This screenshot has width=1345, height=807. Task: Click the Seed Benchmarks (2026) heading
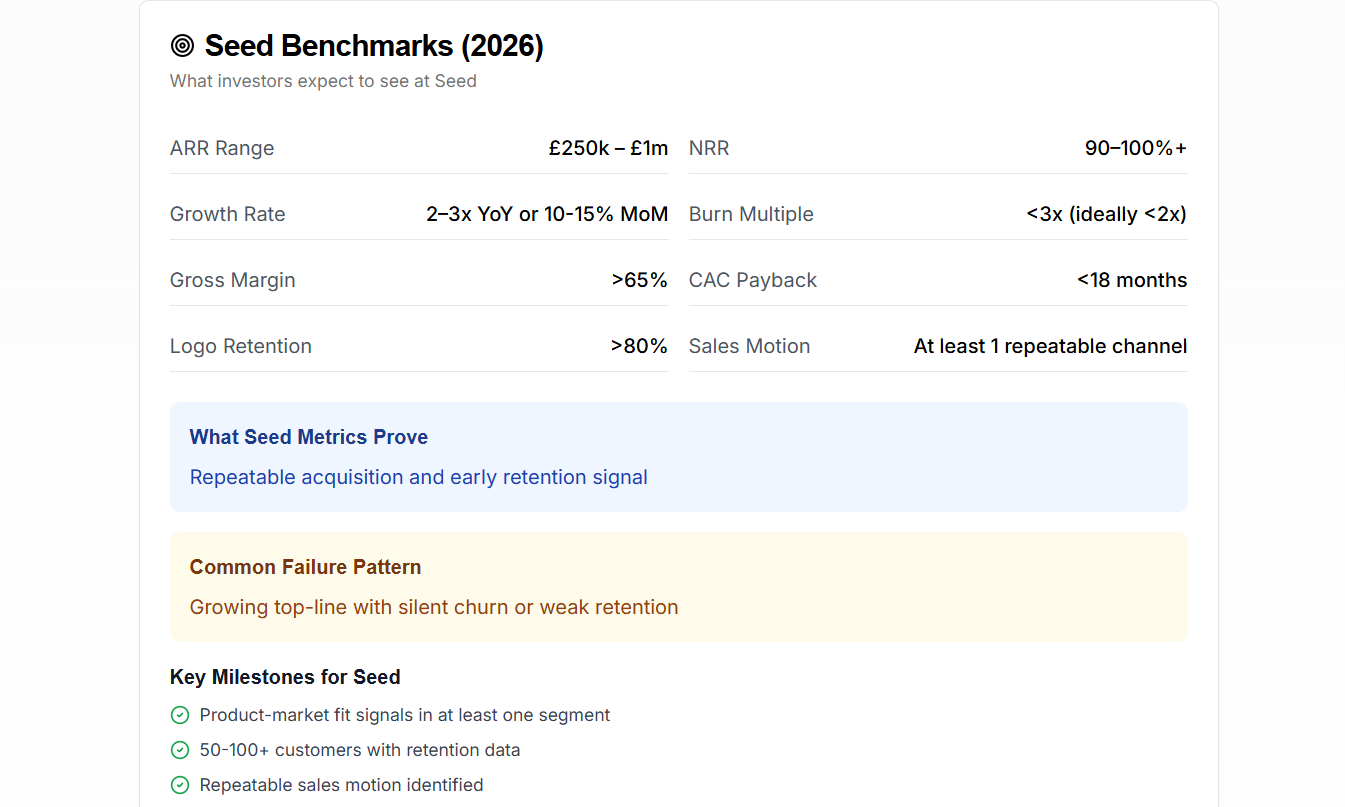[374, 46]
